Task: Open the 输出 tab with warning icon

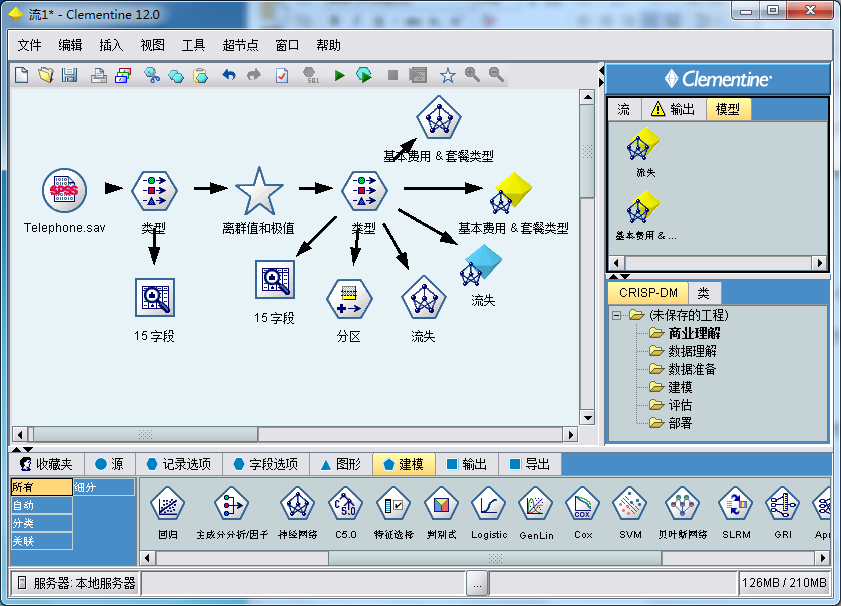Action: tap(674, 109)
